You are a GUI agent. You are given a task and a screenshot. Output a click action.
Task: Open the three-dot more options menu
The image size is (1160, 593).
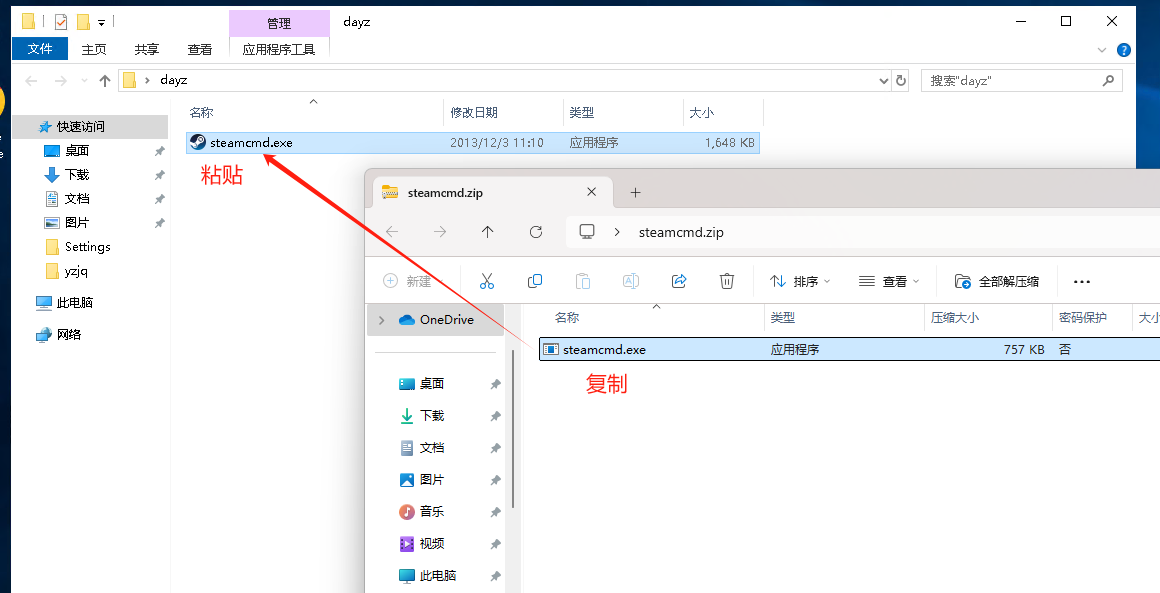(1082, 282)
